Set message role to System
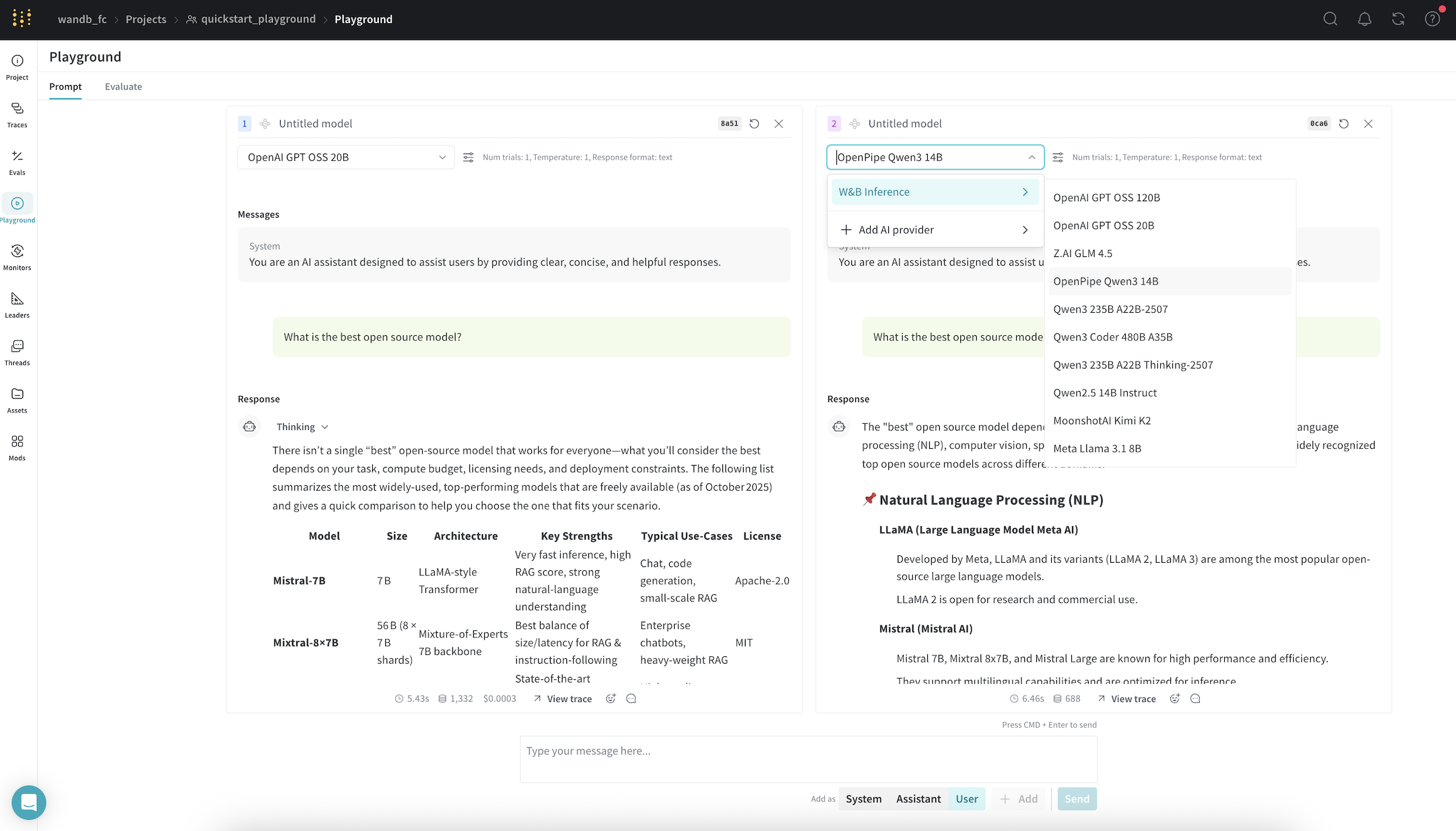The height and width of the screenshot is (831, 1456). pyautogui.click(x=863, y=799)
